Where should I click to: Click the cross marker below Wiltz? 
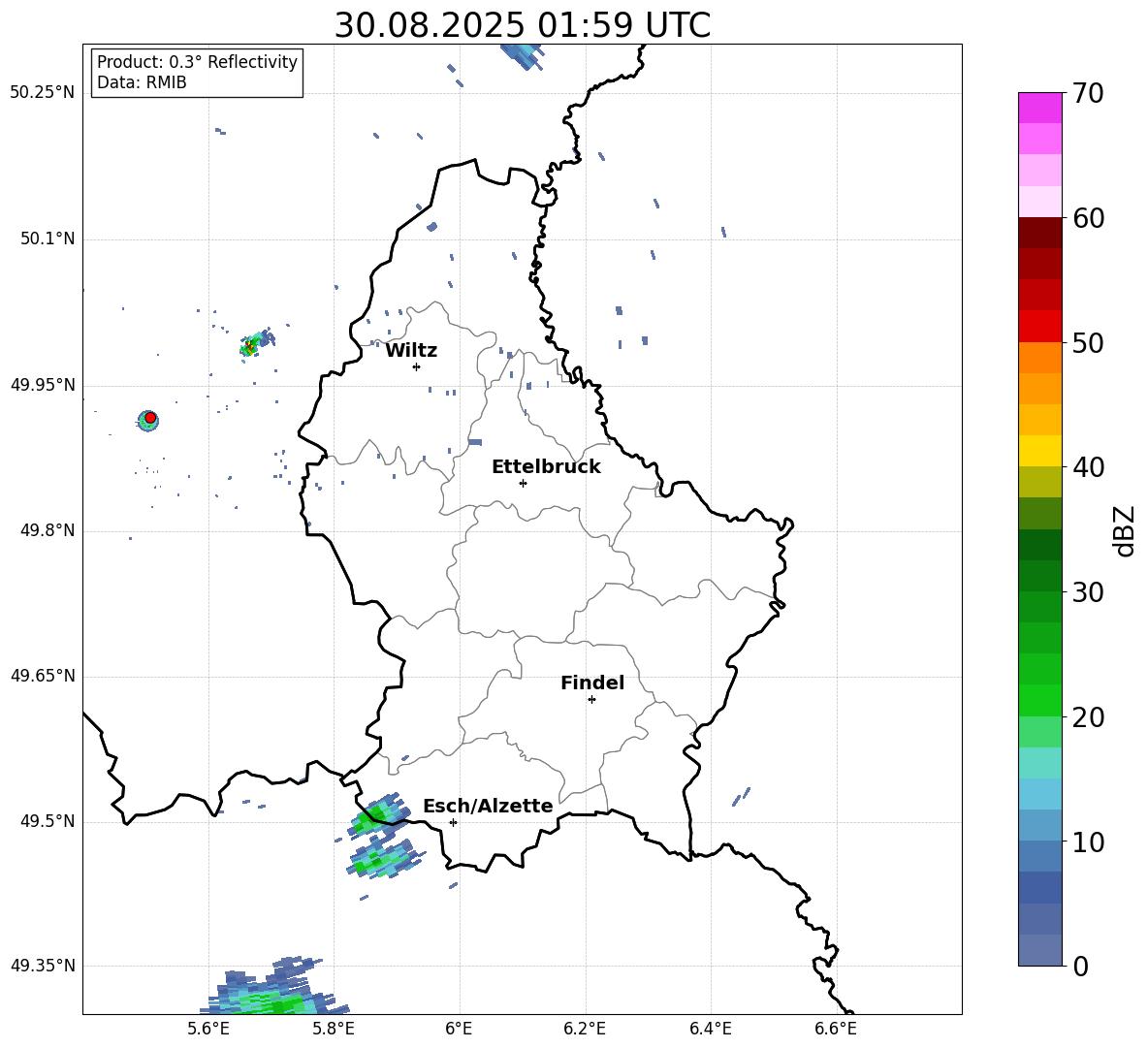[417, 366]
